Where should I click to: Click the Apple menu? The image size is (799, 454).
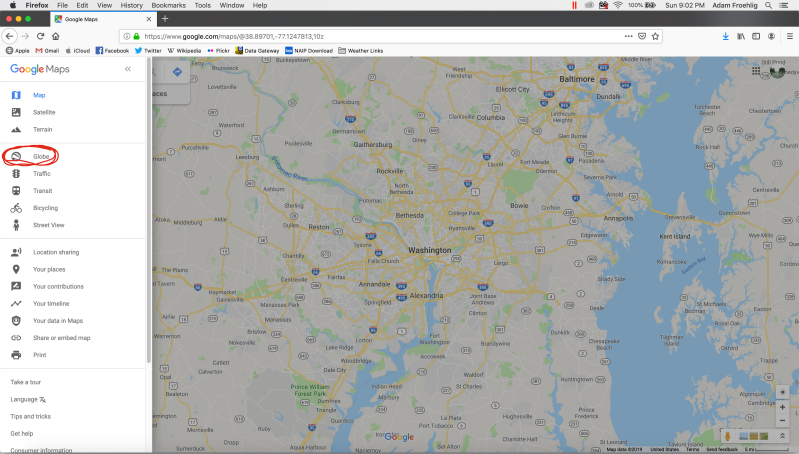13,5
